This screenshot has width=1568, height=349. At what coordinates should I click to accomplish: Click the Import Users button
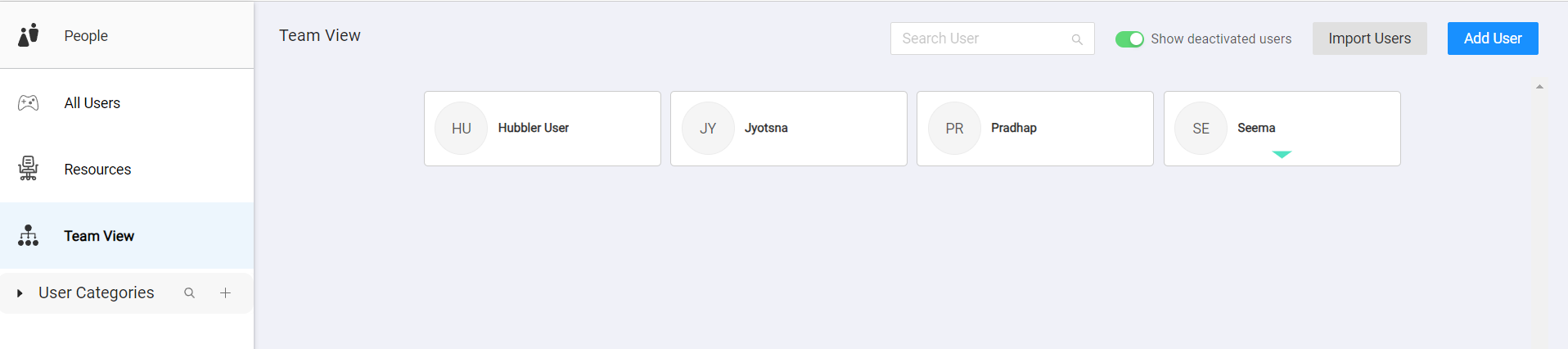(1369, 39)
